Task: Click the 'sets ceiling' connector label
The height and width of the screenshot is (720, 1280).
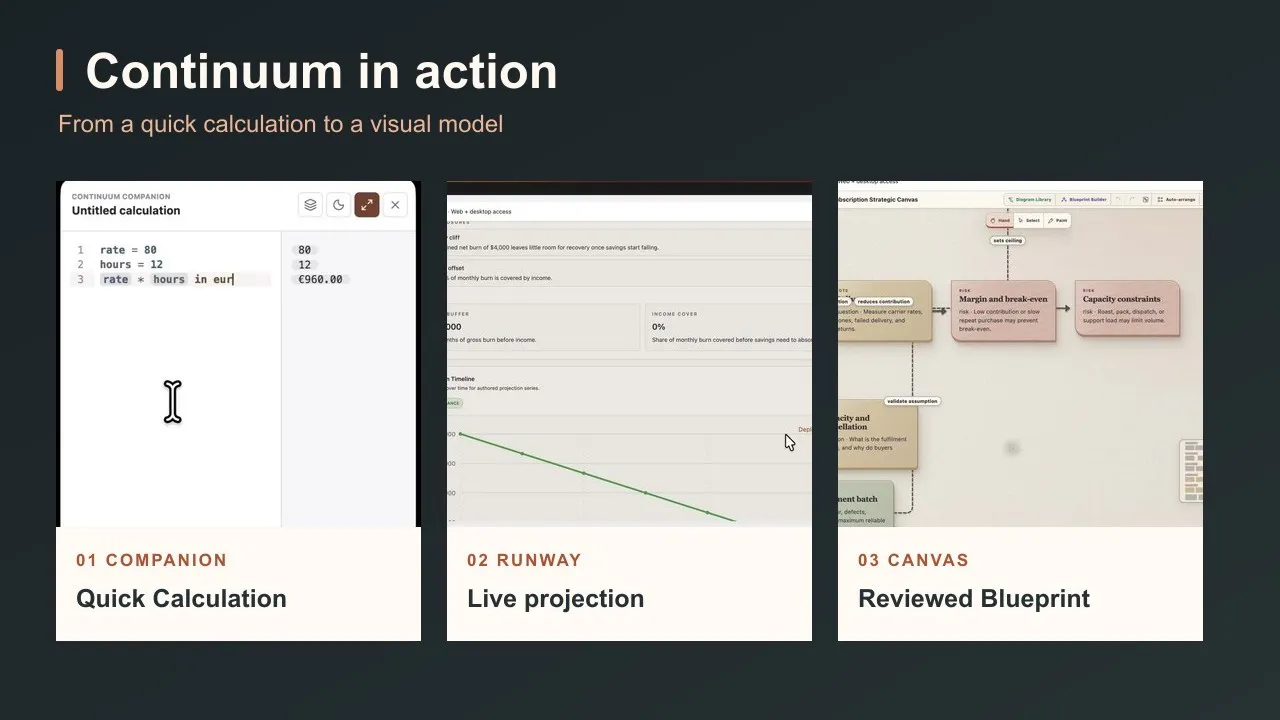Action: [1007, 241]
